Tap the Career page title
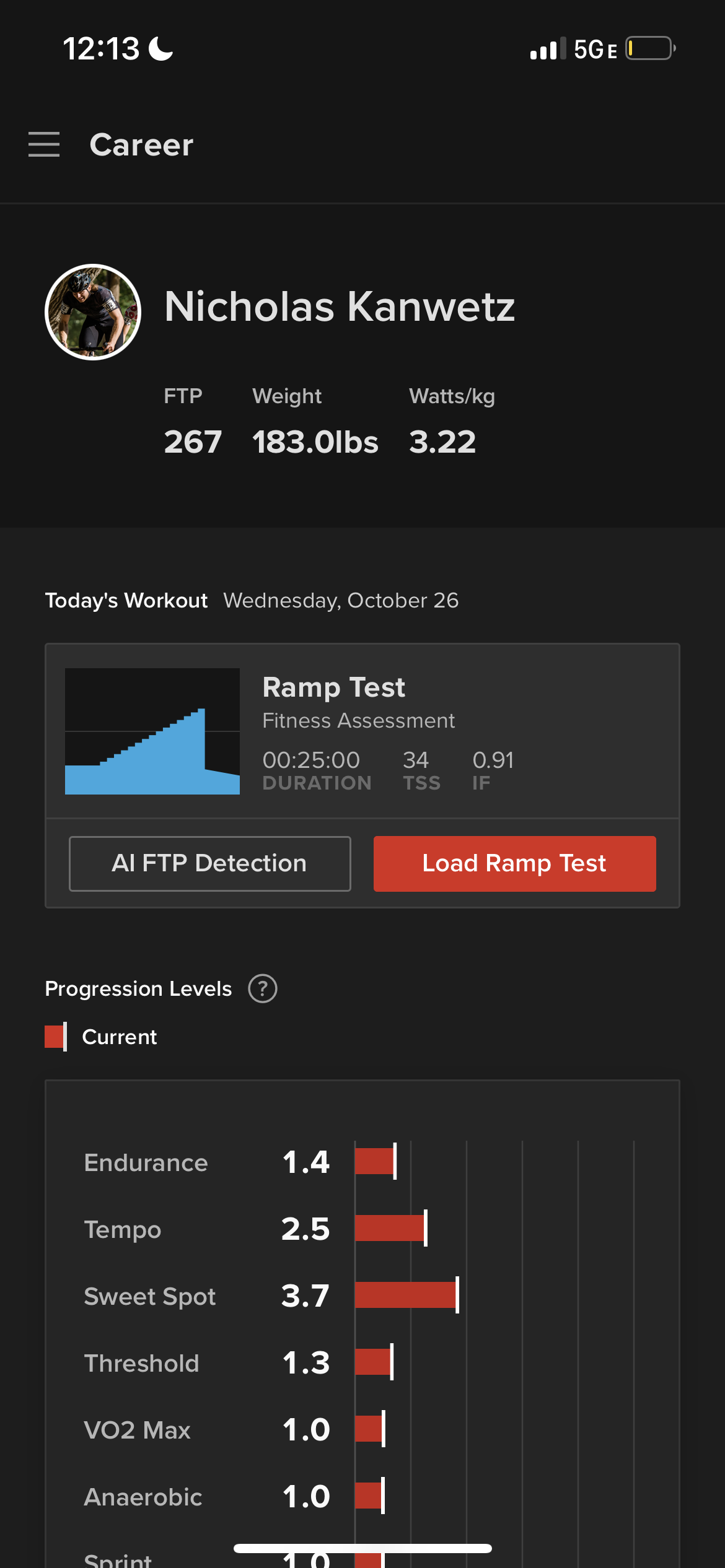Image resolution: width=725 pixels, height=1568 pixels. click(141, 145)
